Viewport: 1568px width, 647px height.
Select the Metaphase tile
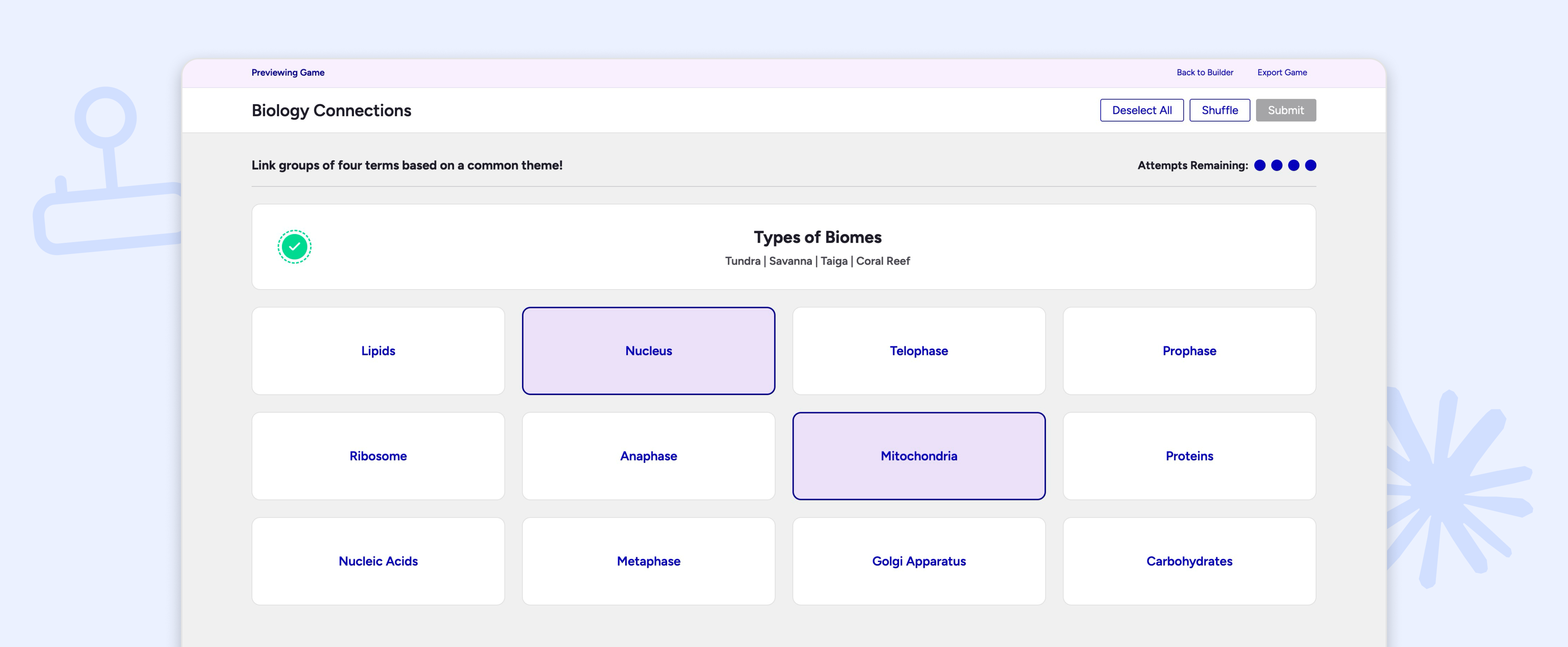[x=648, y=561]
